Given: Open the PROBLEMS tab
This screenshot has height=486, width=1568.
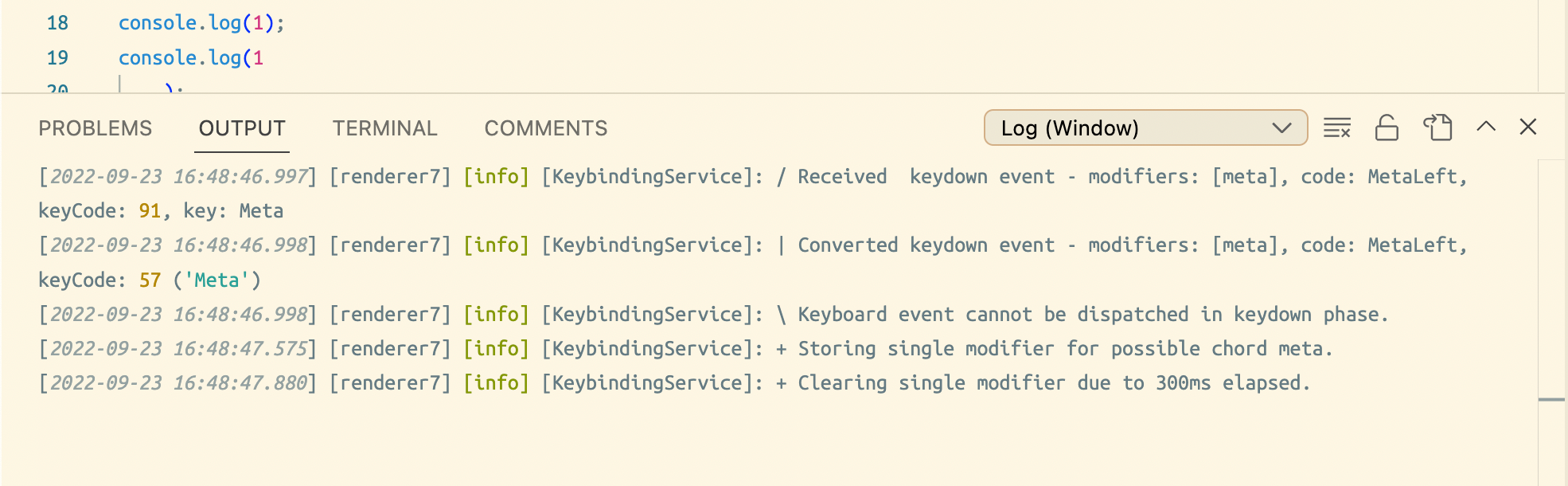Looking at the screenshot, I should click(96, 127).
